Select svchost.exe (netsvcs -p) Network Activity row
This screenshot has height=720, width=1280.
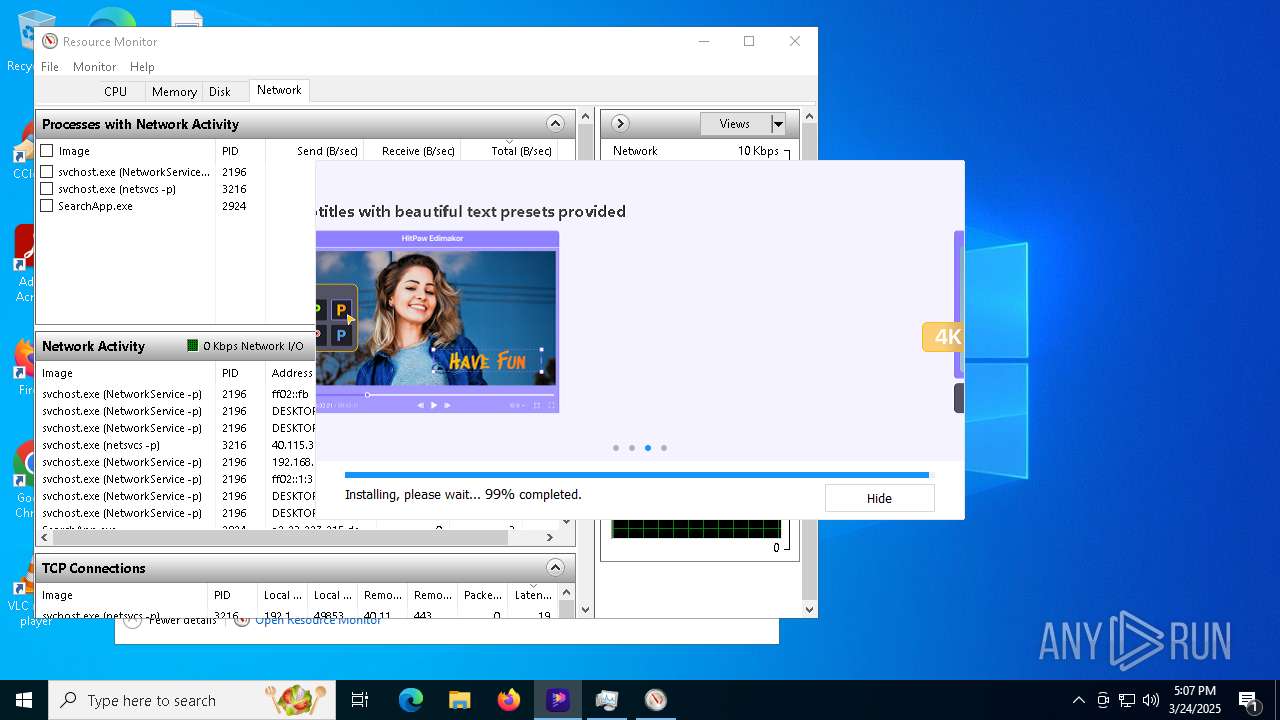coord(177,445)
